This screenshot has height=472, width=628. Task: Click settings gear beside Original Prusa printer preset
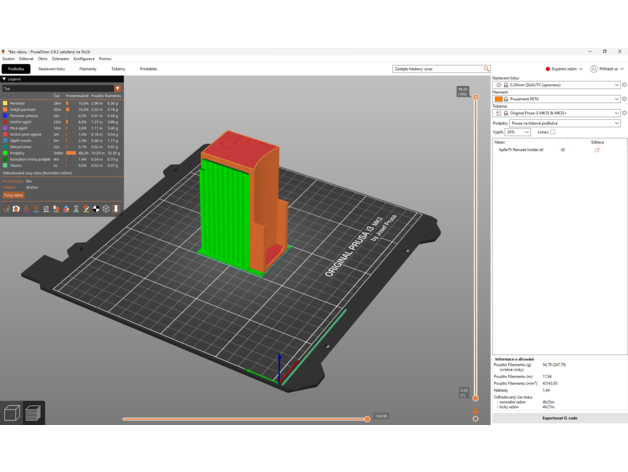(624, 113)
